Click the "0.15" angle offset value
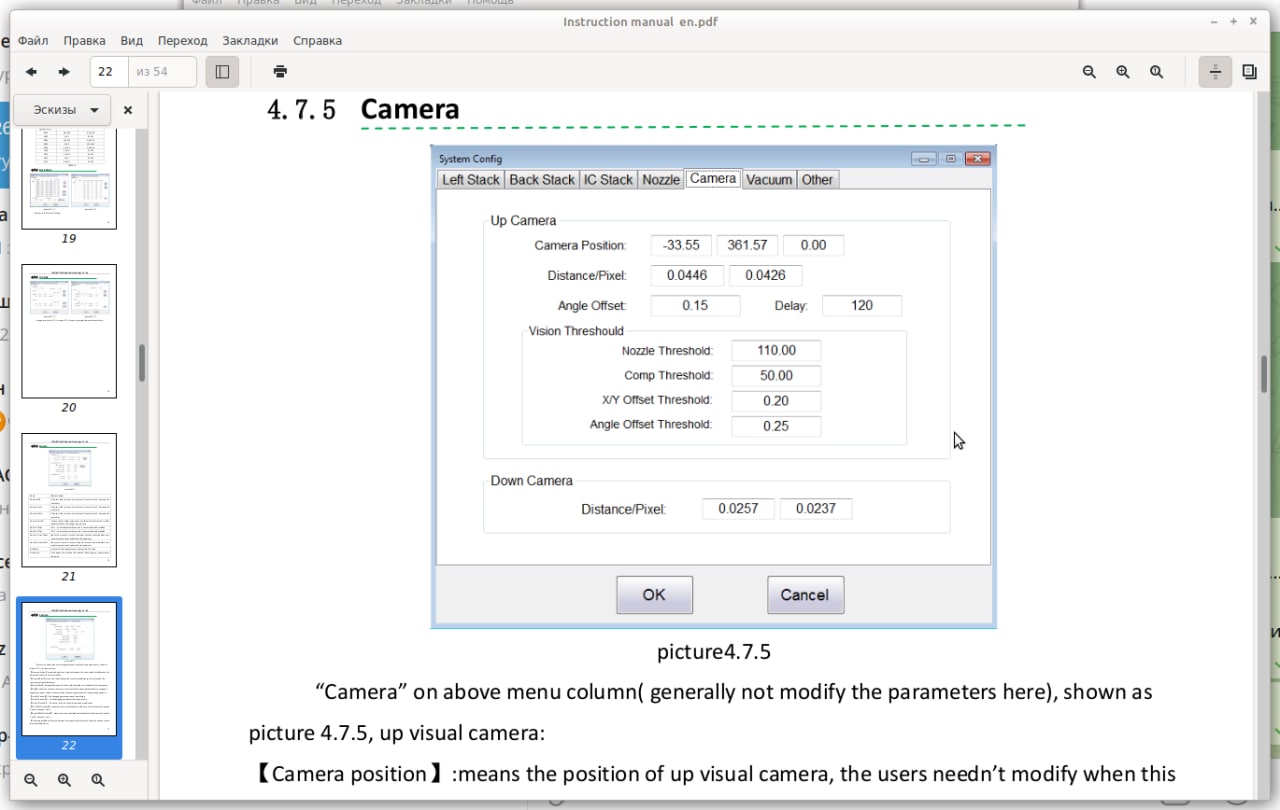1280x810 pixels. (x=695, y=306)
